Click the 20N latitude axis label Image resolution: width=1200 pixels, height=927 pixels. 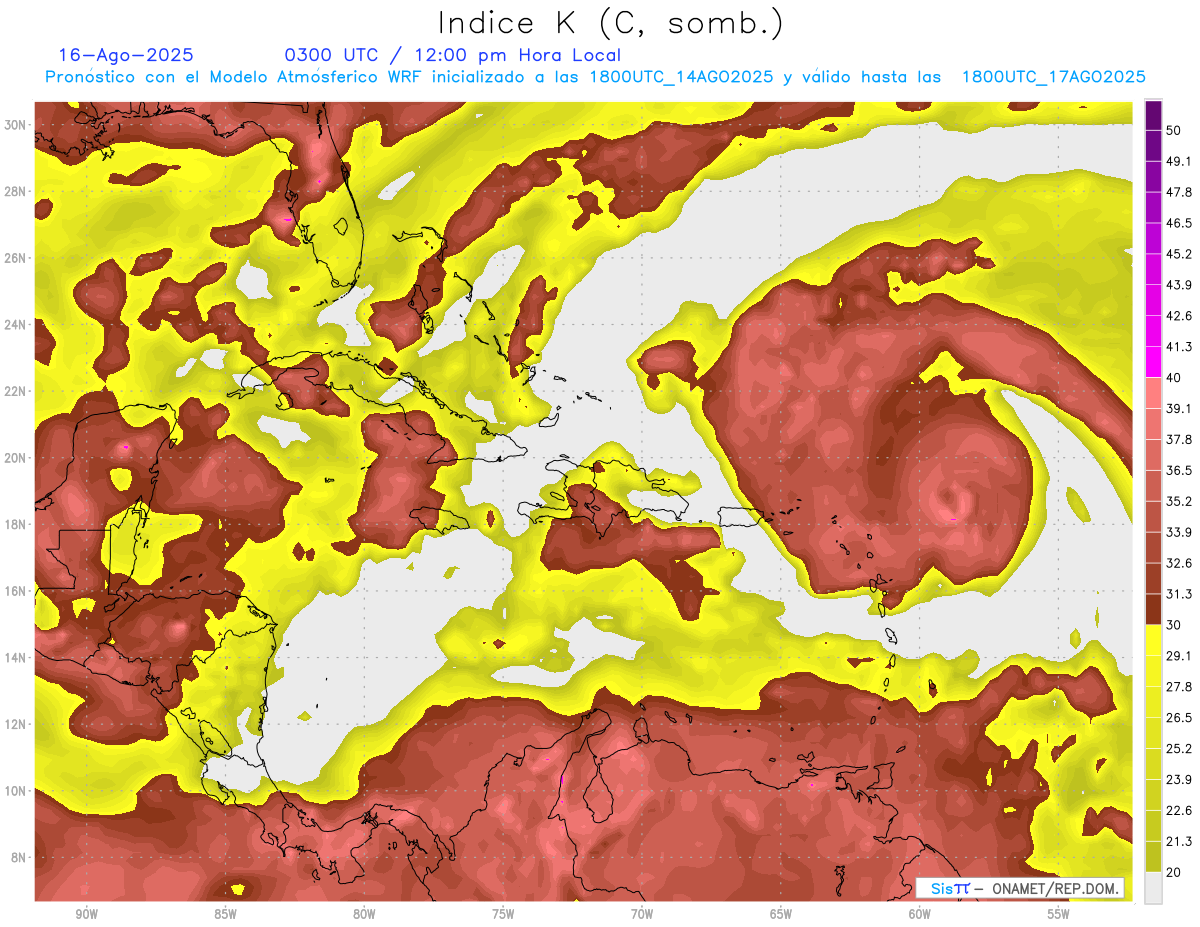point(15,458)
